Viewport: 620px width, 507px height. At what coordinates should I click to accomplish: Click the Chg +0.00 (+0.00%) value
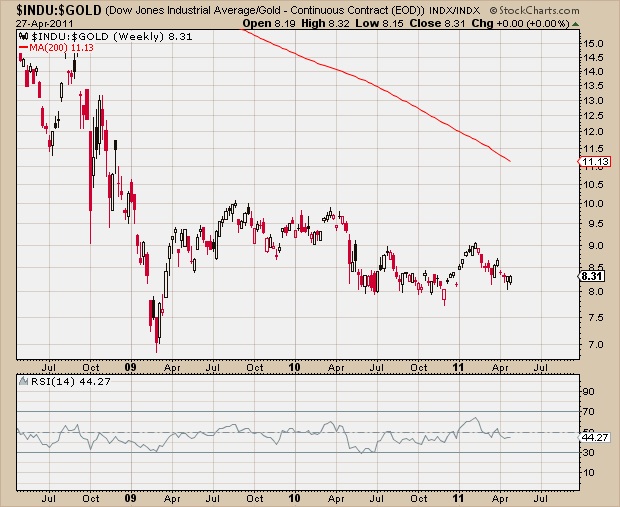(520, 23)
